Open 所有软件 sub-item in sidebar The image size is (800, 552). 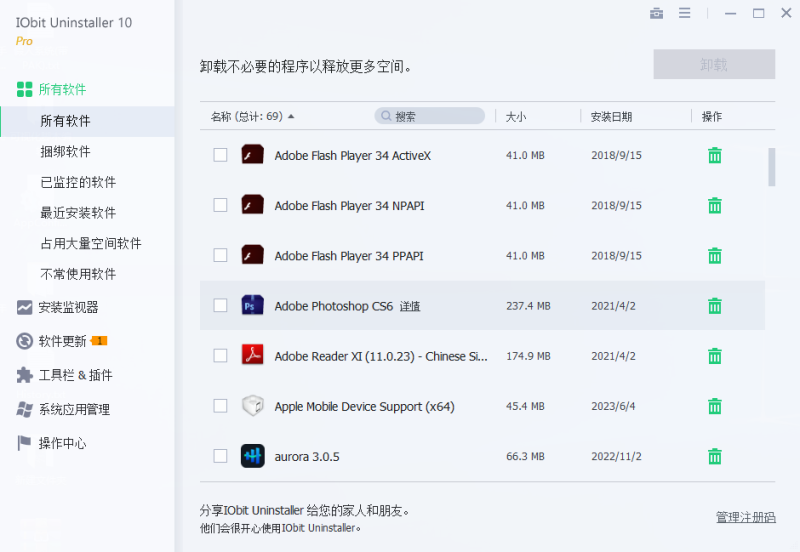click(x=87, y=121)
